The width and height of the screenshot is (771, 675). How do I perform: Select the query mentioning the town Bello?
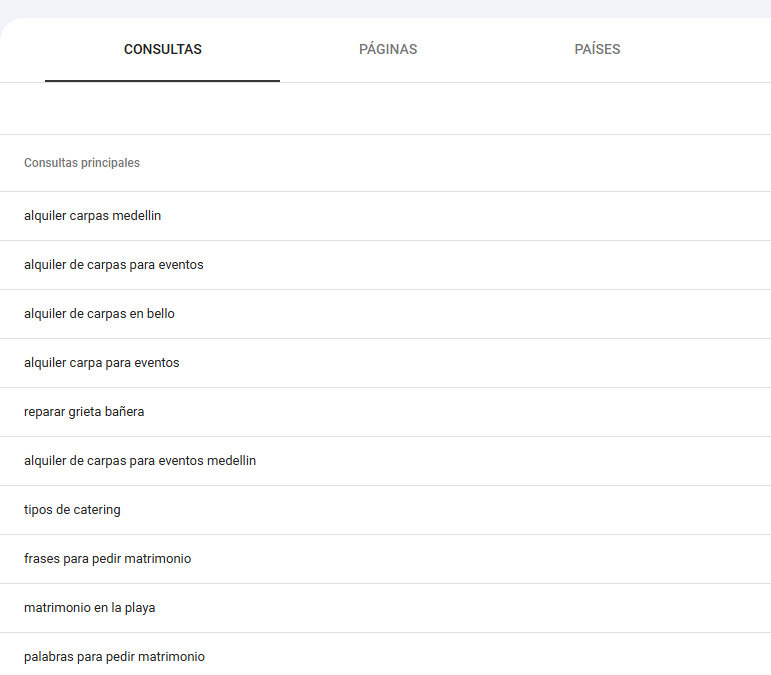[x=99, y=314]
